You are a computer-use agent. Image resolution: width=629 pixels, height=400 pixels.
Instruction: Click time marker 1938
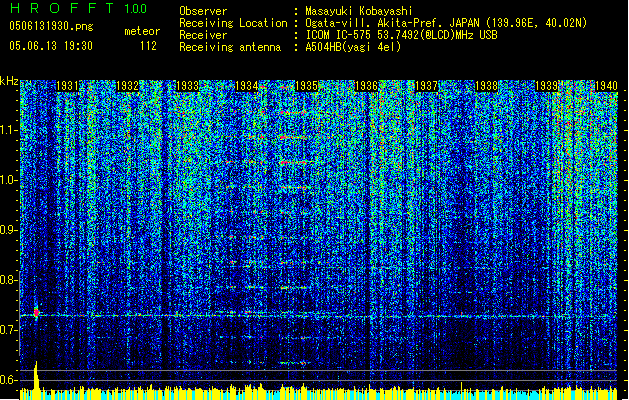[x=486, y=86]
